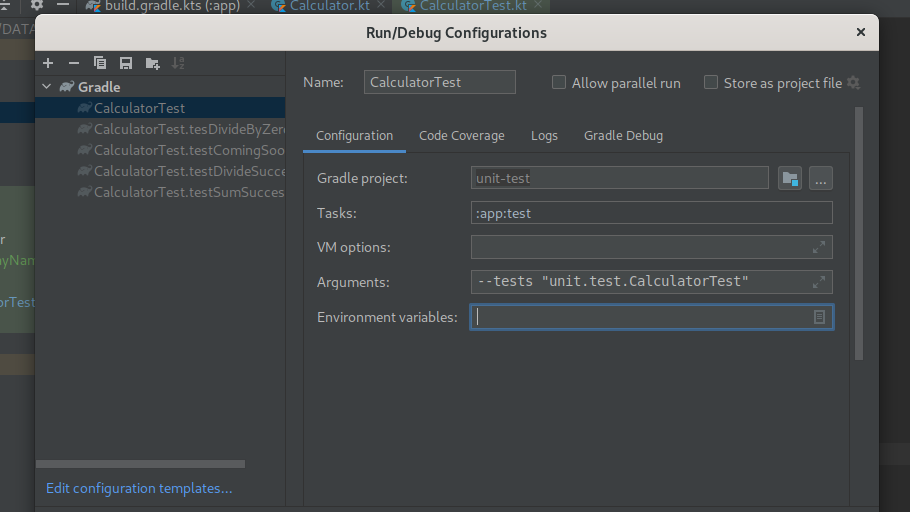Open Store as project file gear settings
This screenshot has width=910, height=512.
pos(853,82)
